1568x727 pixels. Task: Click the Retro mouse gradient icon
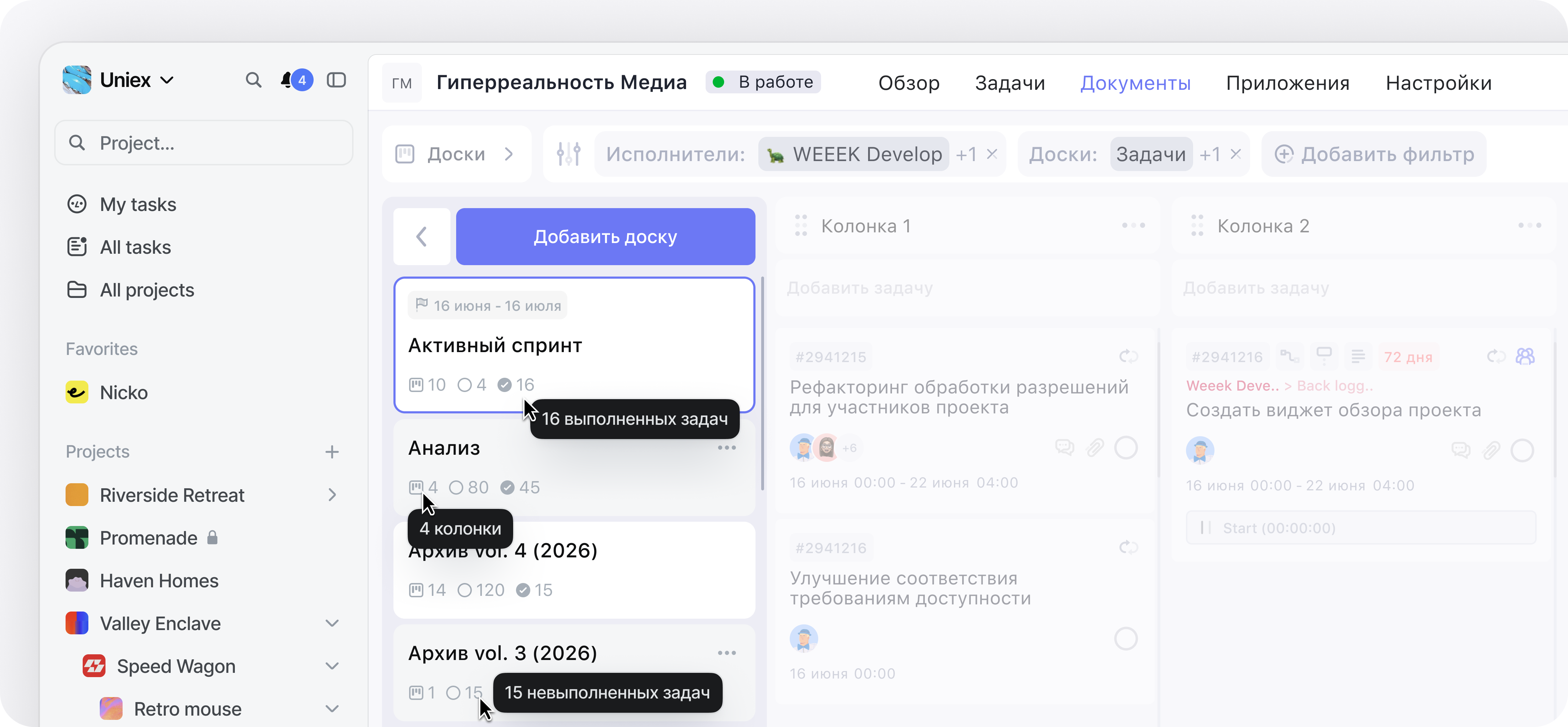click(x=111, y=709)
